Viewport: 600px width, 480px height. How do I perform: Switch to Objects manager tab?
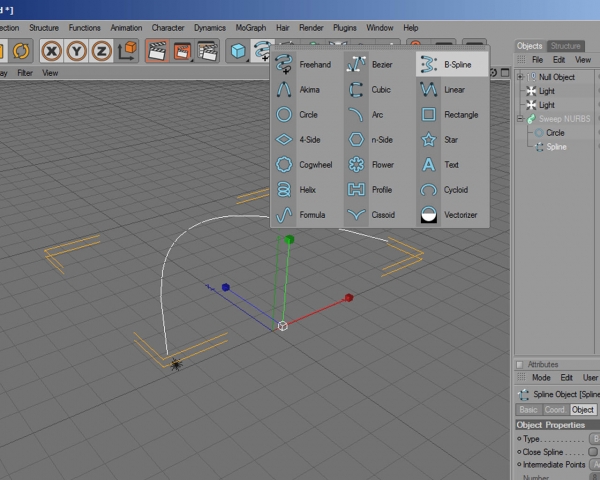(x=530, y=46)
